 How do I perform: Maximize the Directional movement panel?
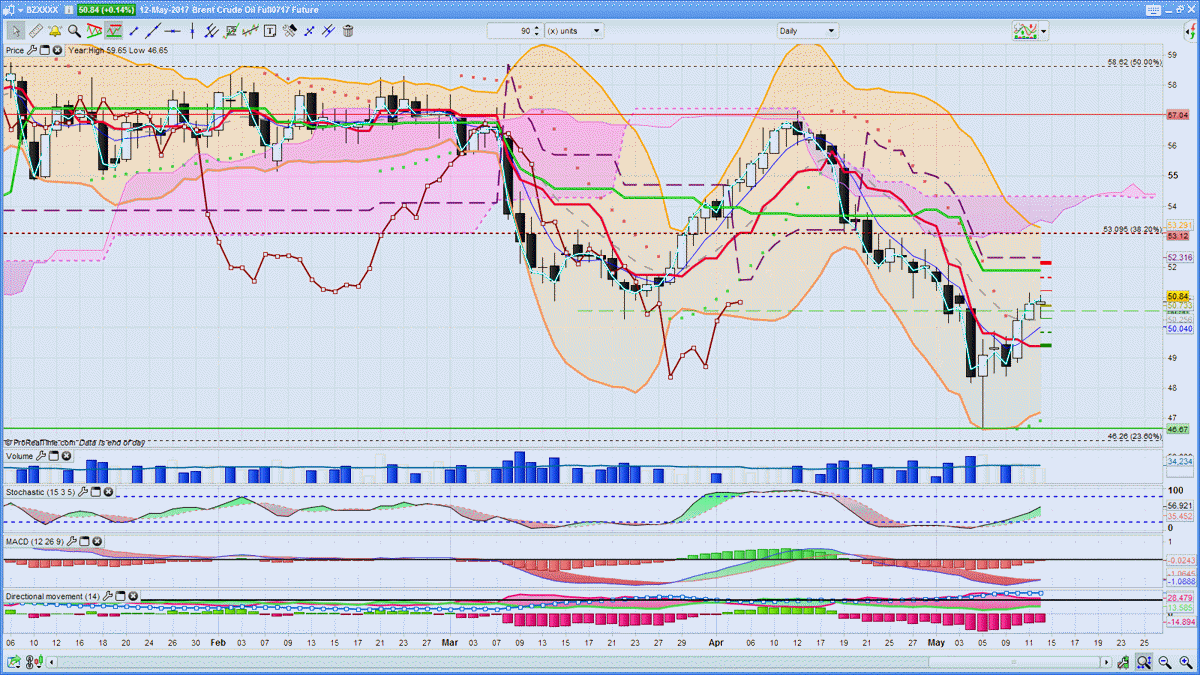tap(120, 597)
